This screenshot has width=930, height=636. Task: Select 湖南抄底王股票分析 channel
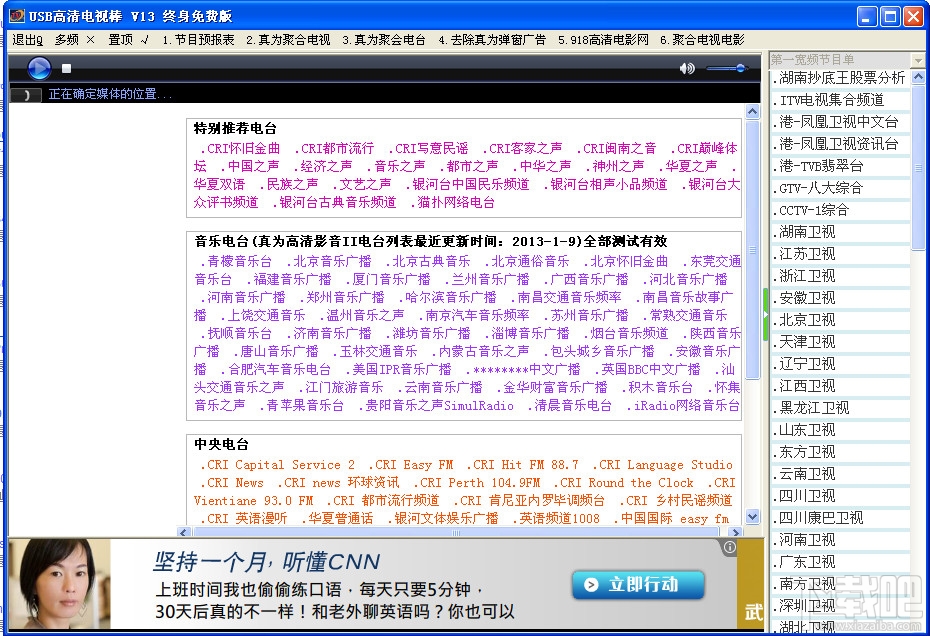(x=840, y=78)
